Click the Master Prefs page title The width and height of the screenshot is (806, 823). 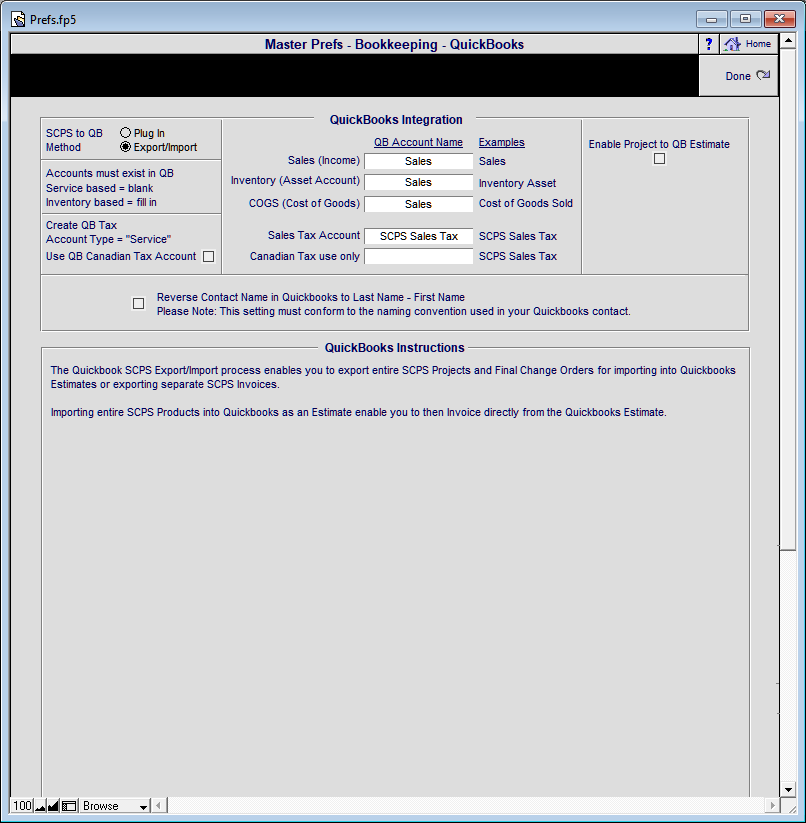coord(394,44)
